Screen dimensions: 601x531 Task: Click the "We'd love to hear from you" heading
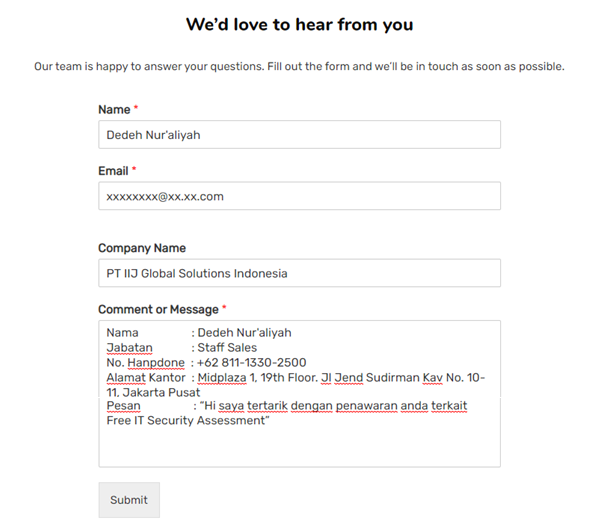(x=299, y=24)
